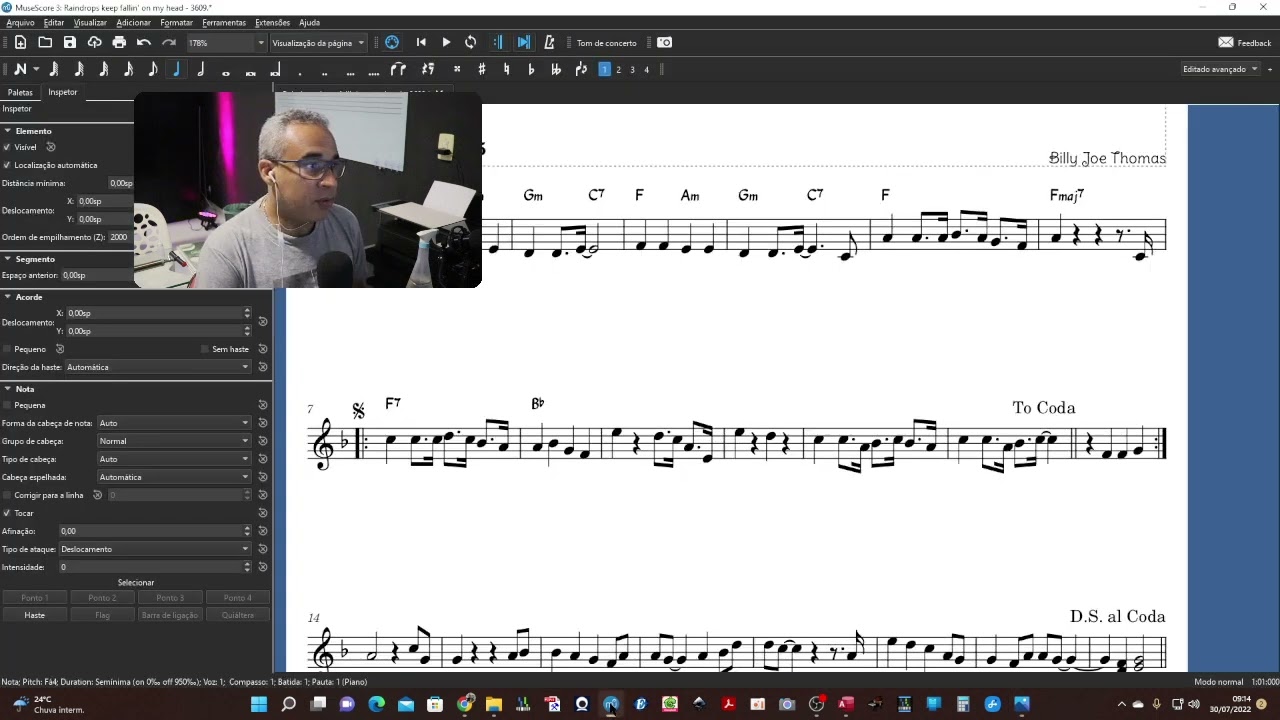The image size is (1280, 720).
Task: Open a file using the folder icon
Action: click(45, 42)
